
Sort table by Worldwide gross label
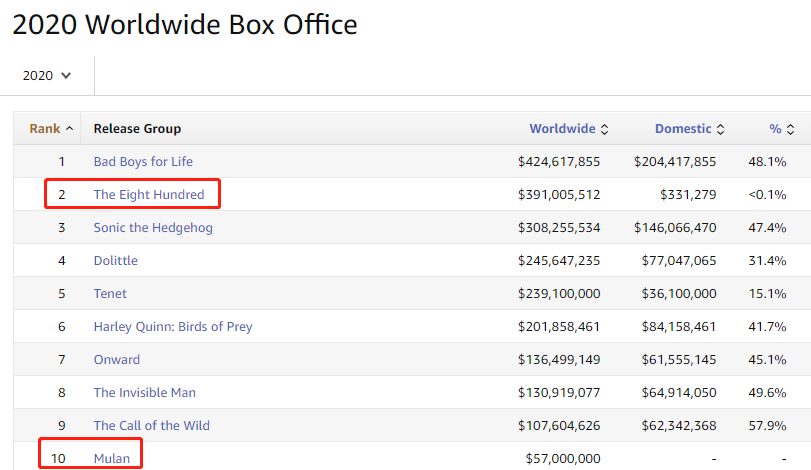[562, 129]
